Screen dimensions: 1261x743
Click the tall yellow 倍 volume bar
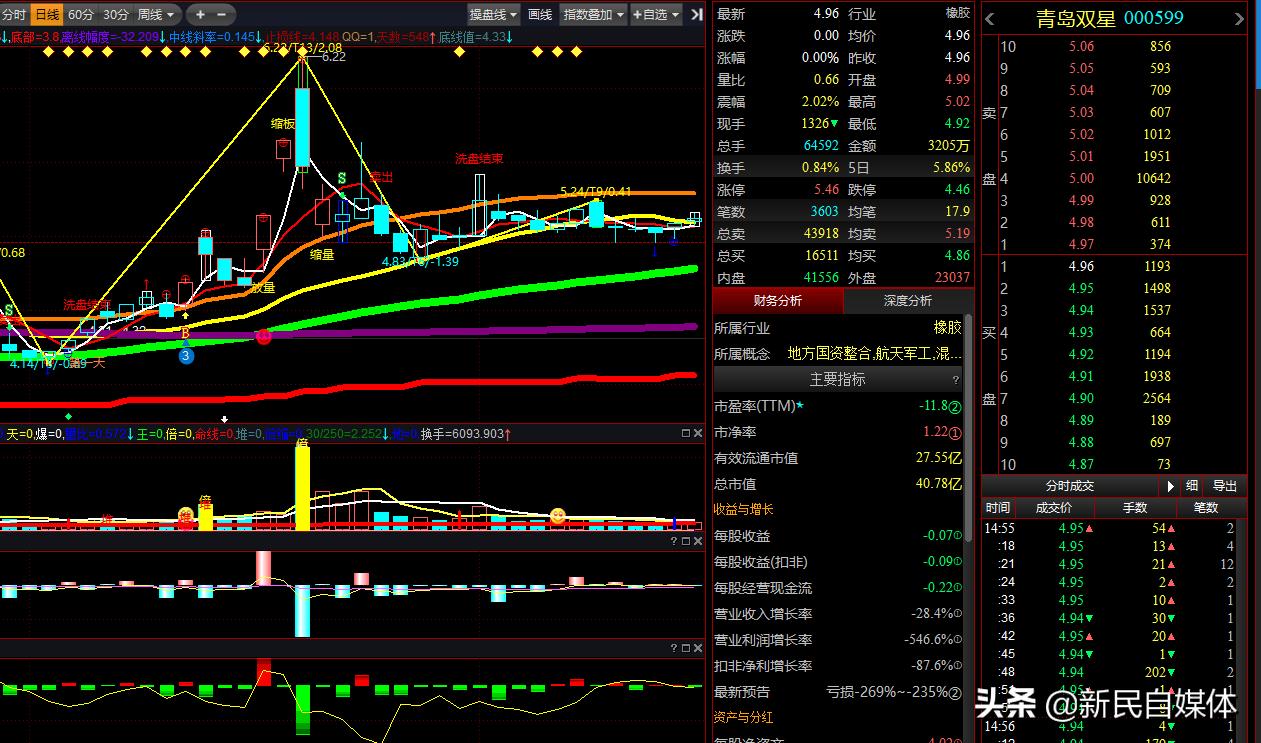coord(303,486)
